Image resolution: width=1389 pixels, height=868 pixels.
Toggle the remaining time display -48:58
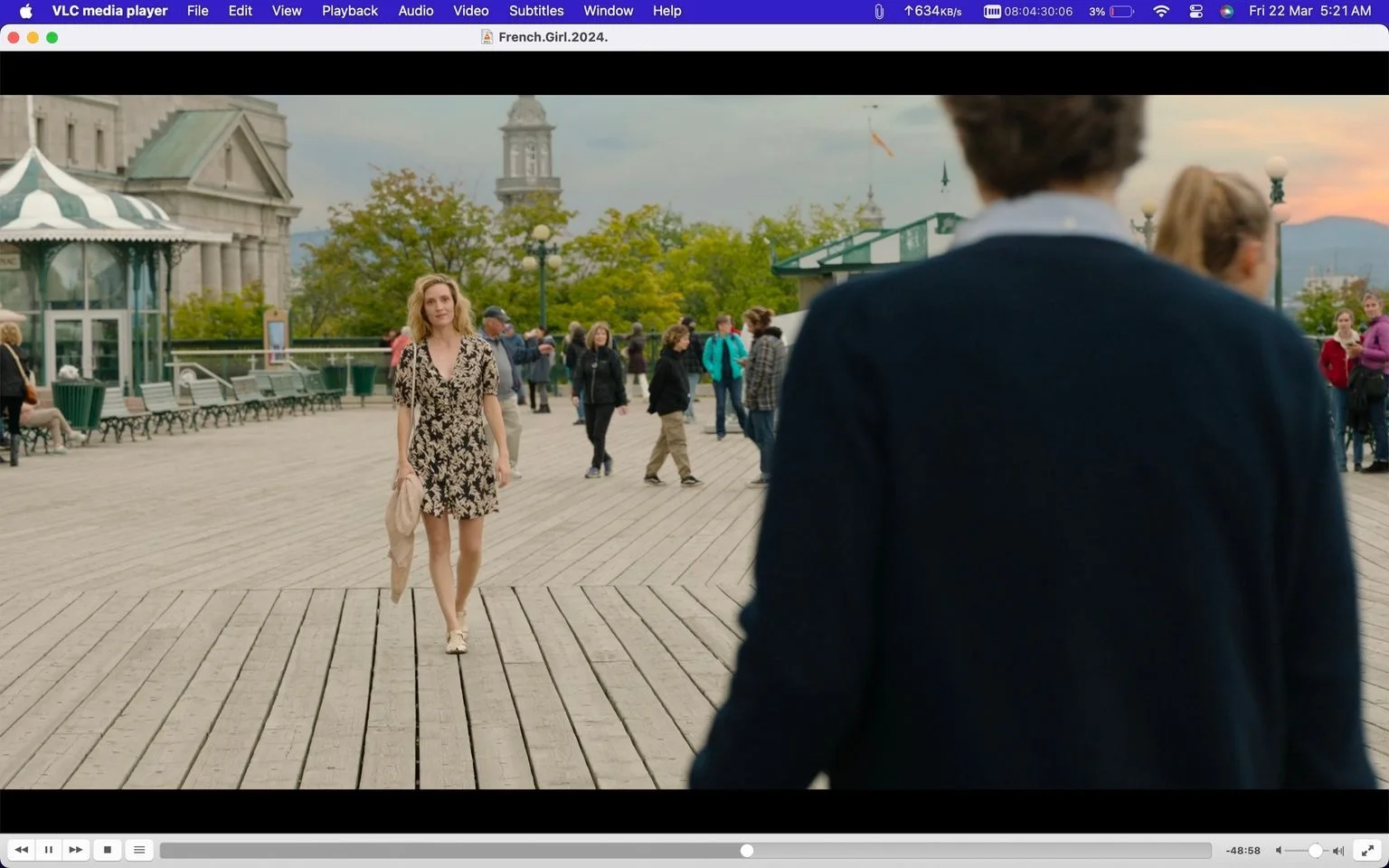click(x=1243, y=851)
